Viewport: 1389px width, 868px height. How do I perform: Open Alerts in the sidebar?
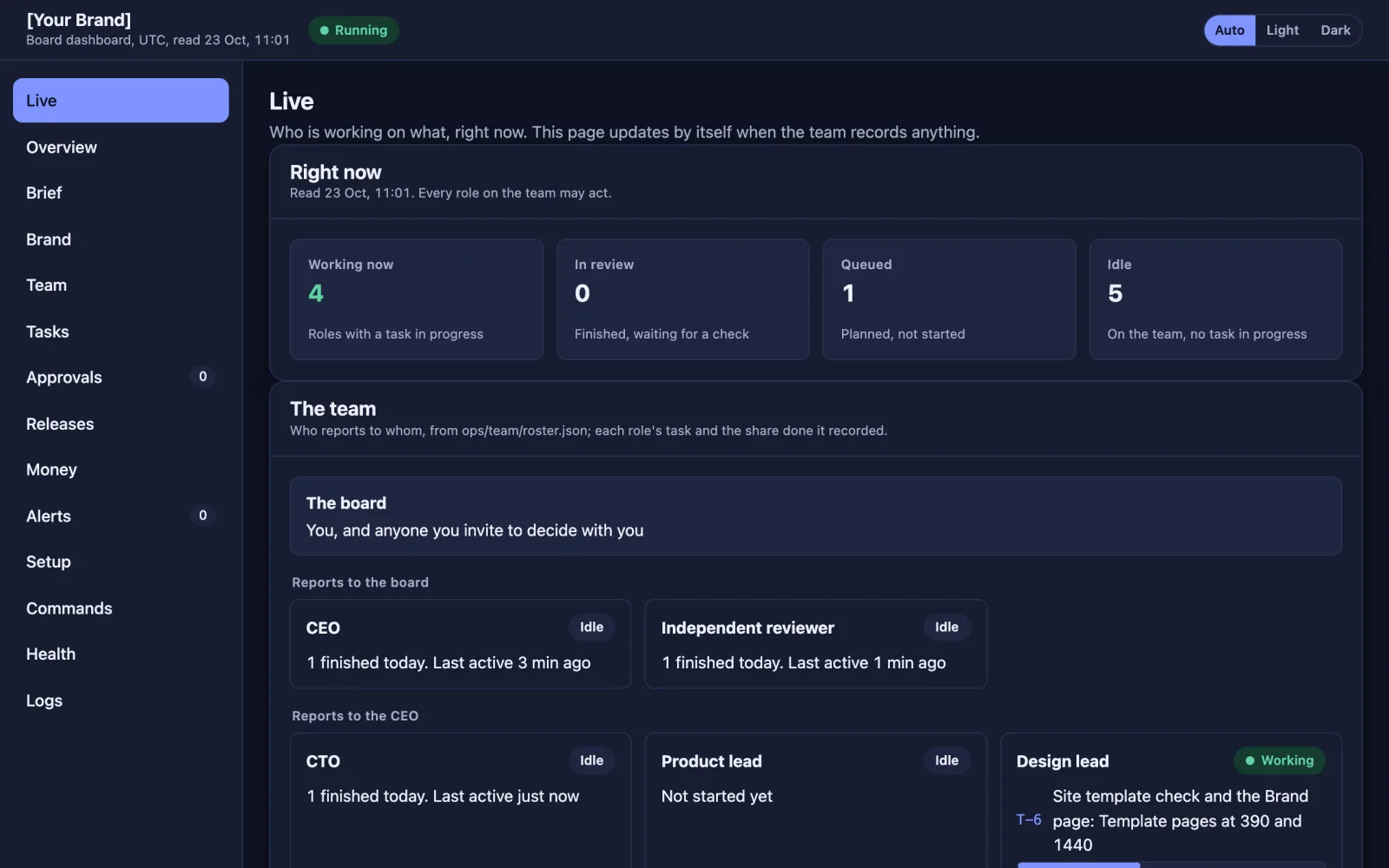pos(121,516)
